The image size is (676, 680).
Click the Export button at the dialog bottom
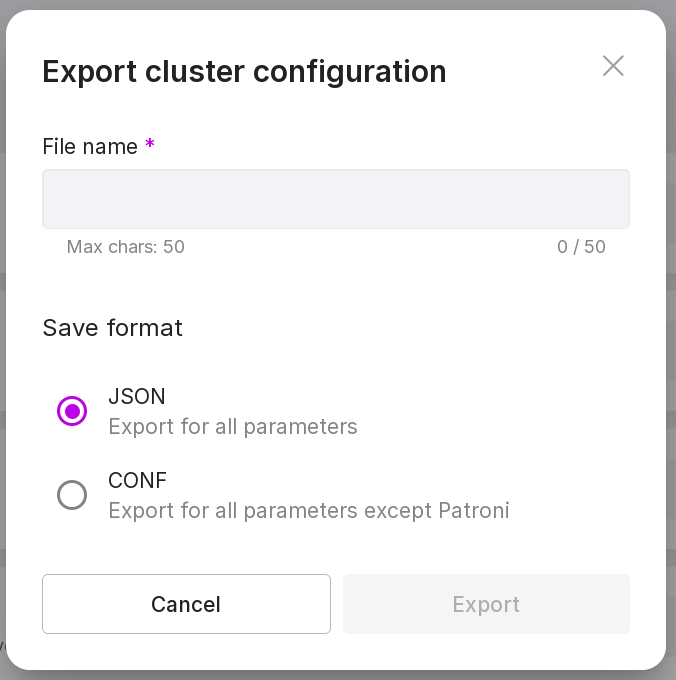[x=486, y=604]
